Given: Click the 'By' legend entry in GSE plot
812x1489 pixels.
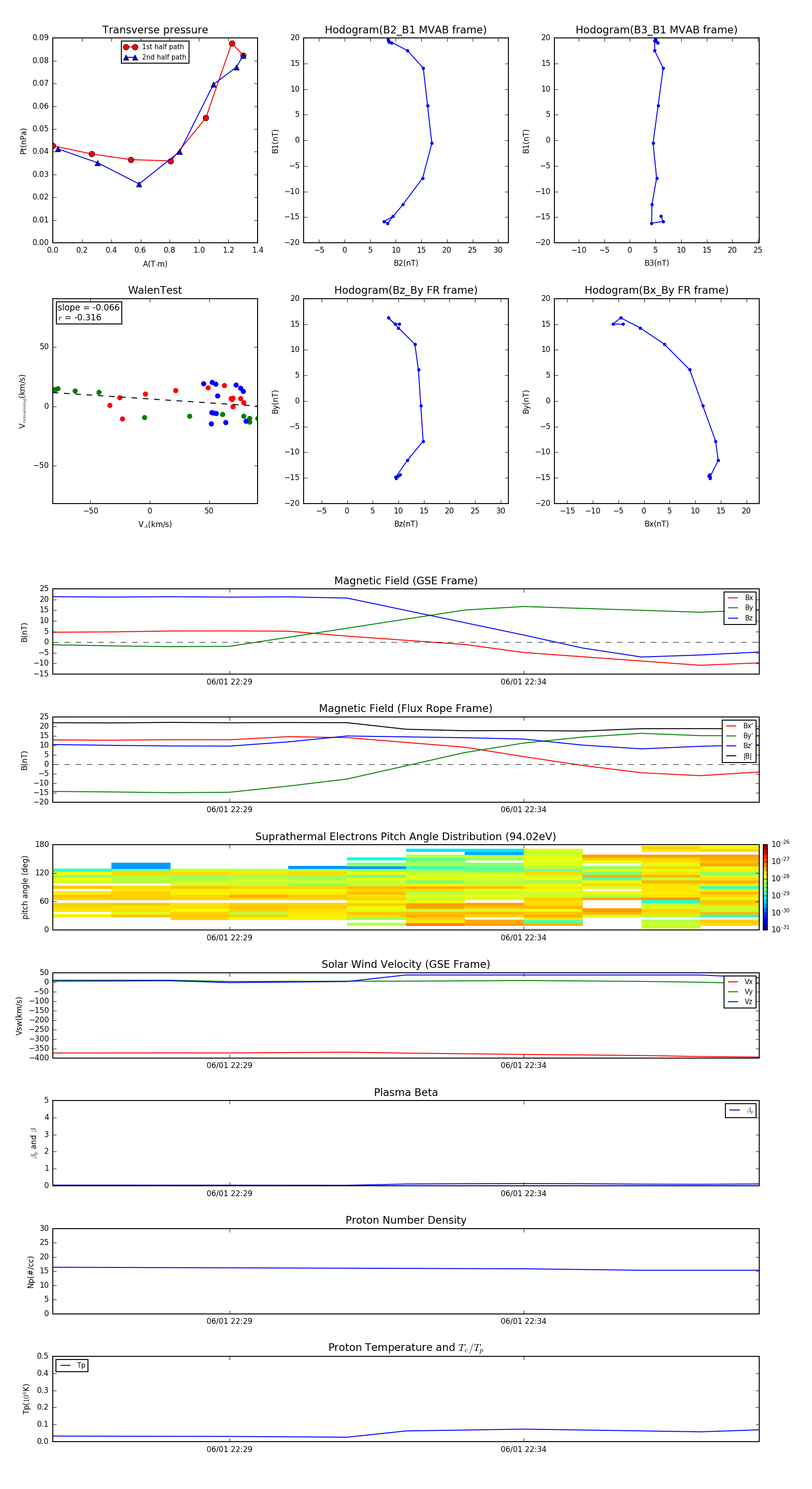Looking at the screenshot, I should pyautogui.click(x=741, y=607).
